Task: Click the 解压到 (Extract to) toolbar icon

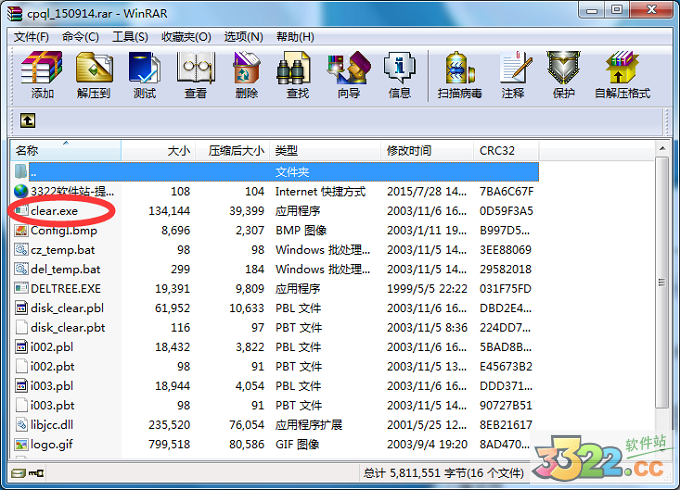Action: click(94, 67)
